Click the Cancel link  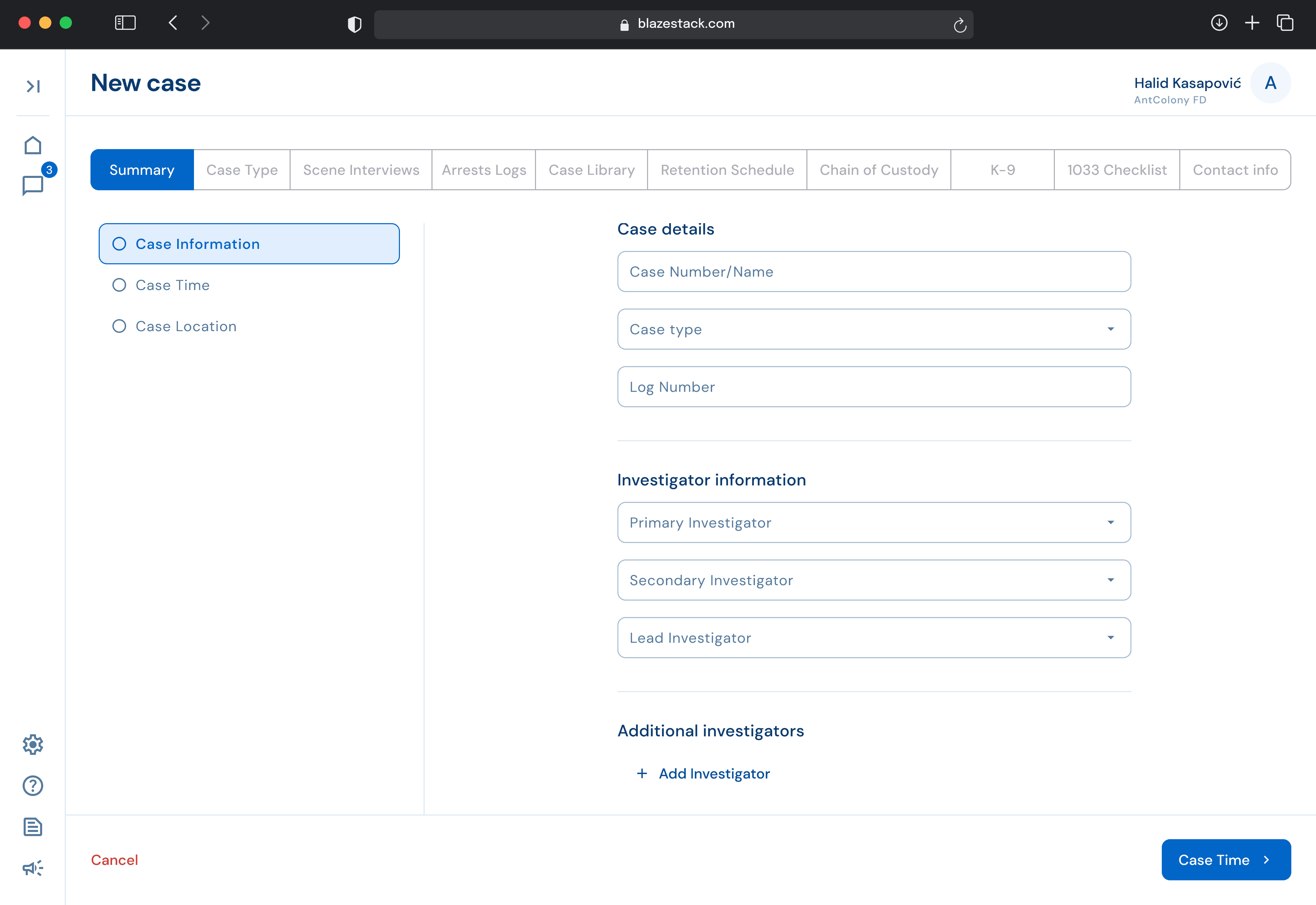tap(114, 860)
